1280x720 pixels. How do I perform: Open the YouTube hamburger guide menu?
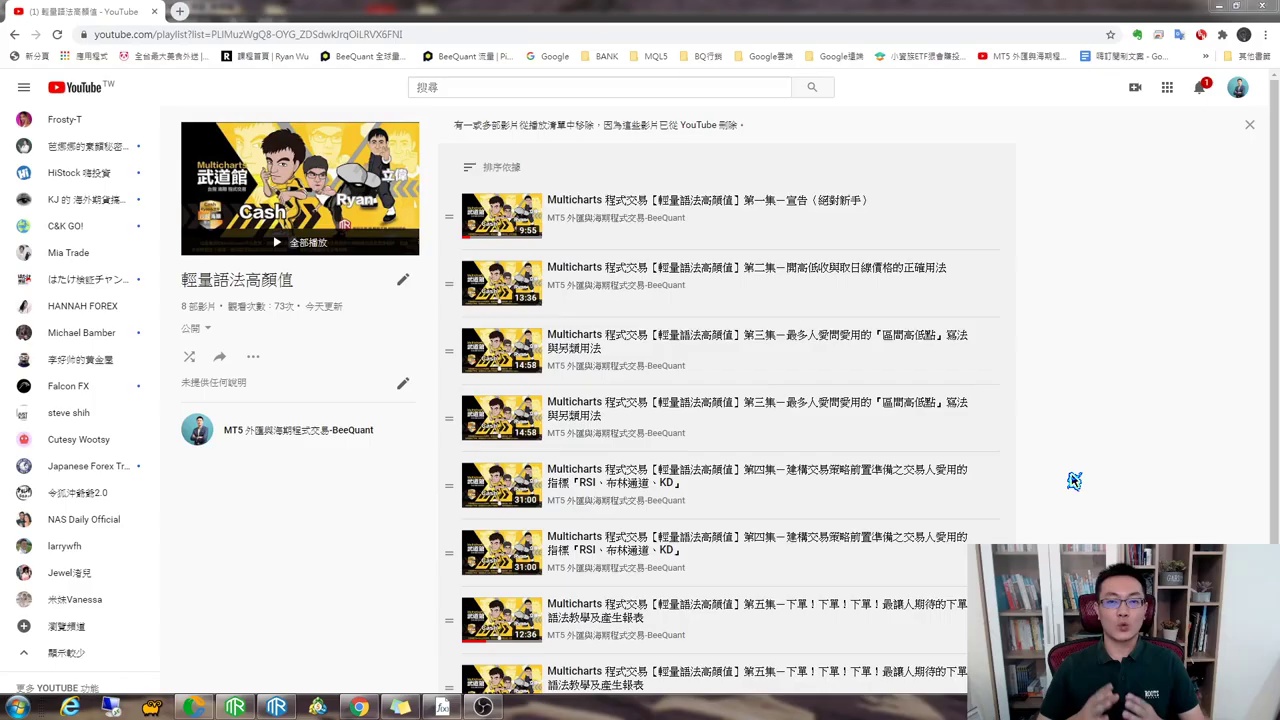pyautogui.click(x=24, y=87)
